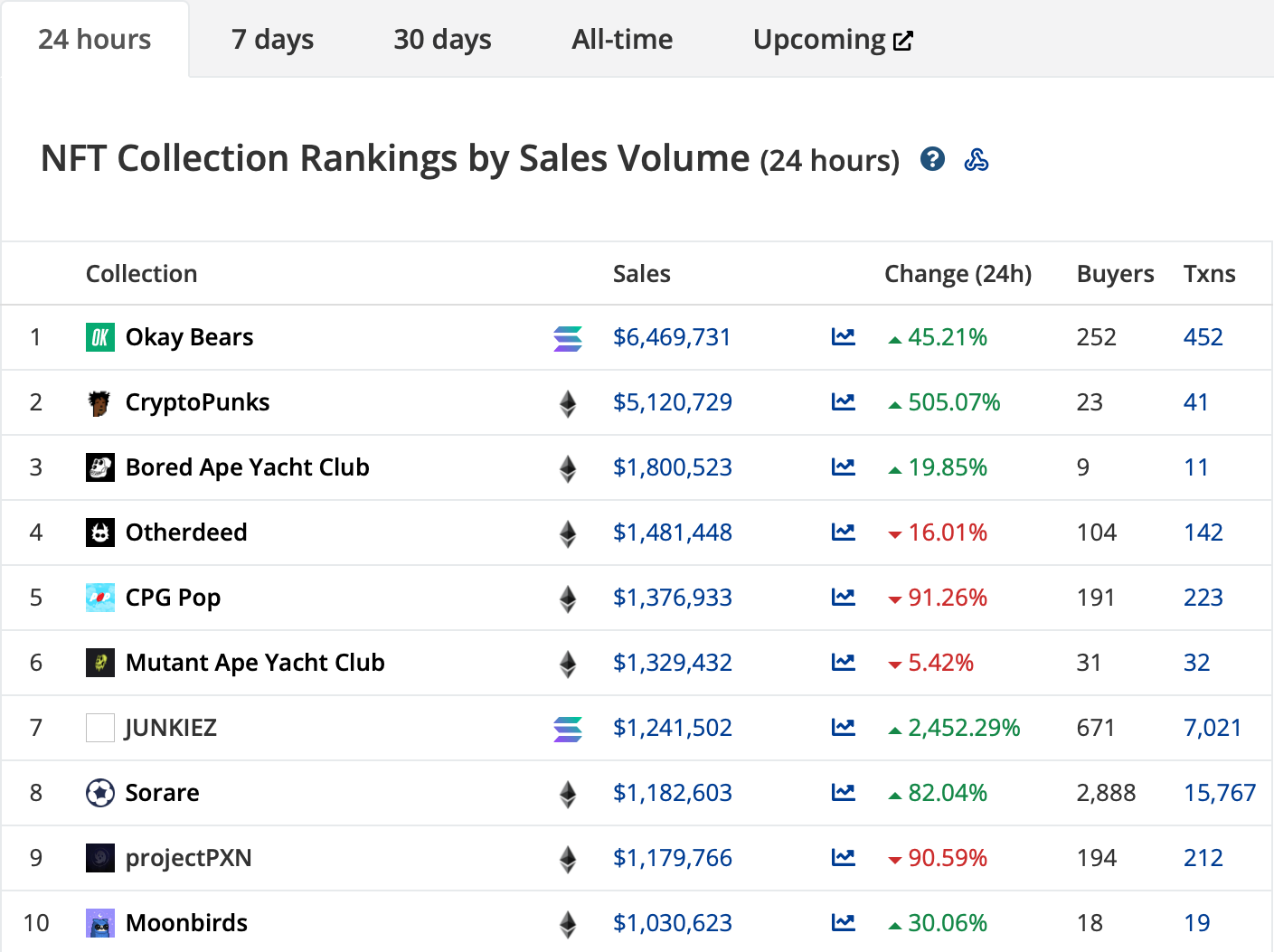Click the Ethereum icon in Otherdeed row

pyautogui.click(x=568, y=533)
